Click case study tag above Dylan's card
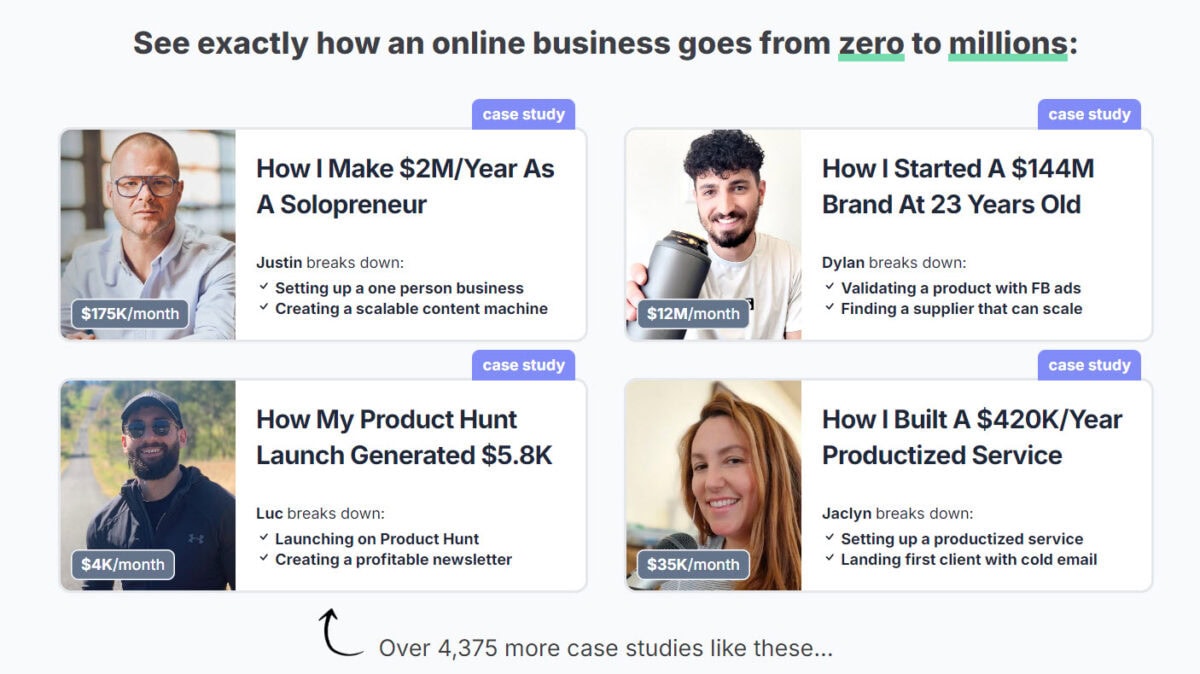Screen dimensions: 1200x674 pos(1089,114)
